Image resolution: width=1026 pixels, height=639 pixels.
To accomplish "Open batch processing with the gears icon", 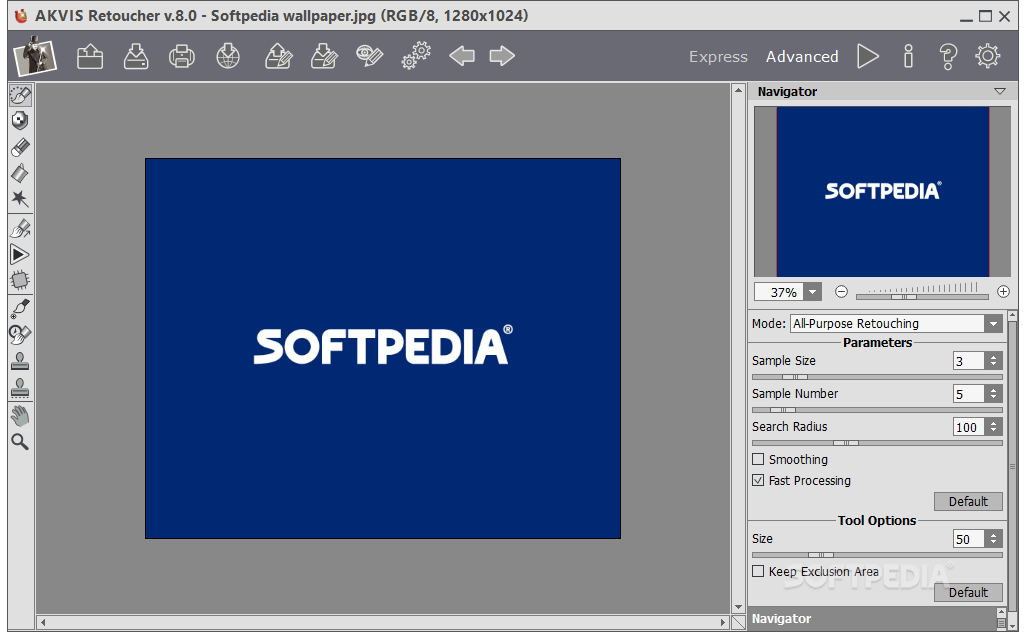I will [x=416, y=56].
